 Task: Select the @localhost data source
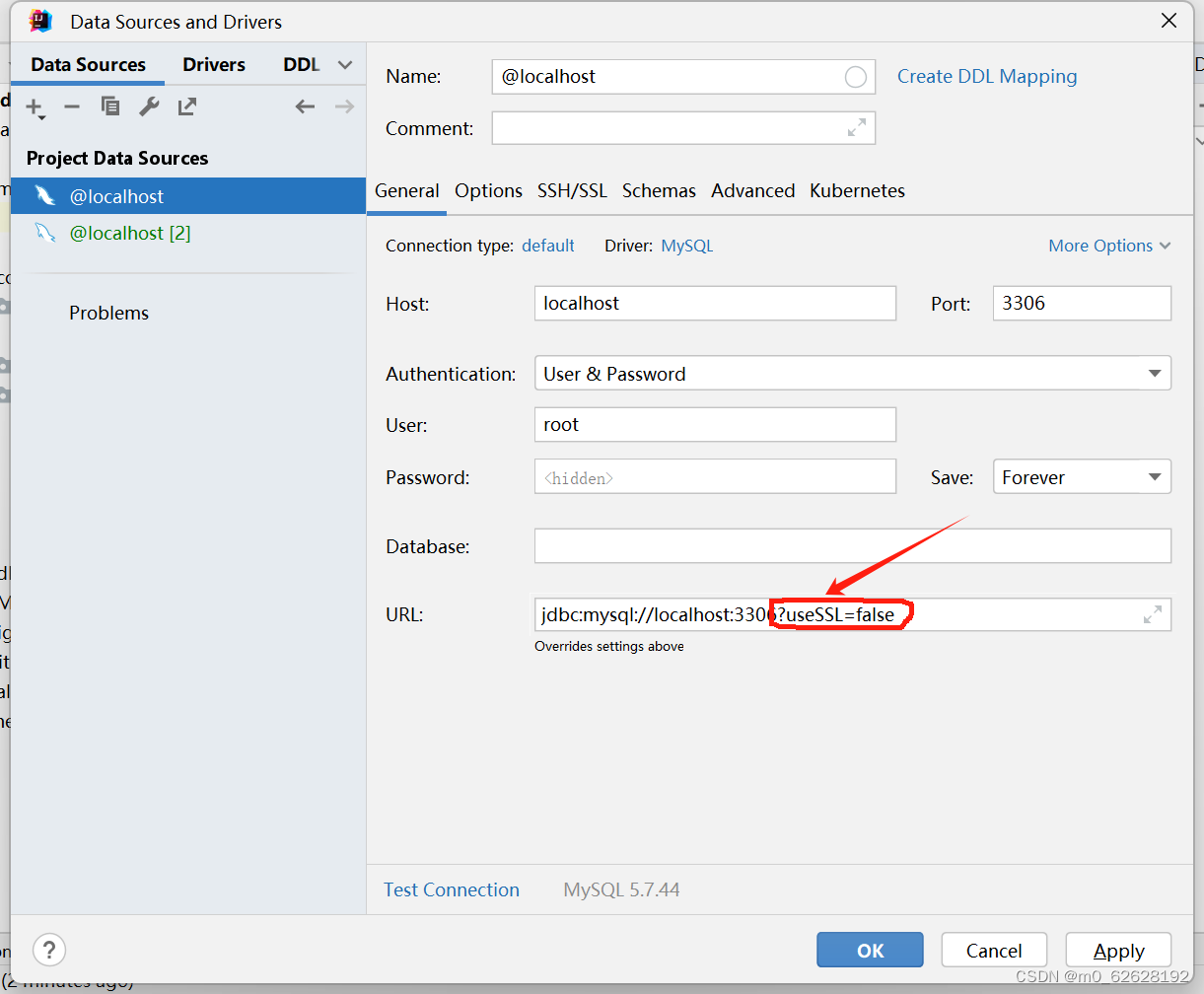[188, 196]
